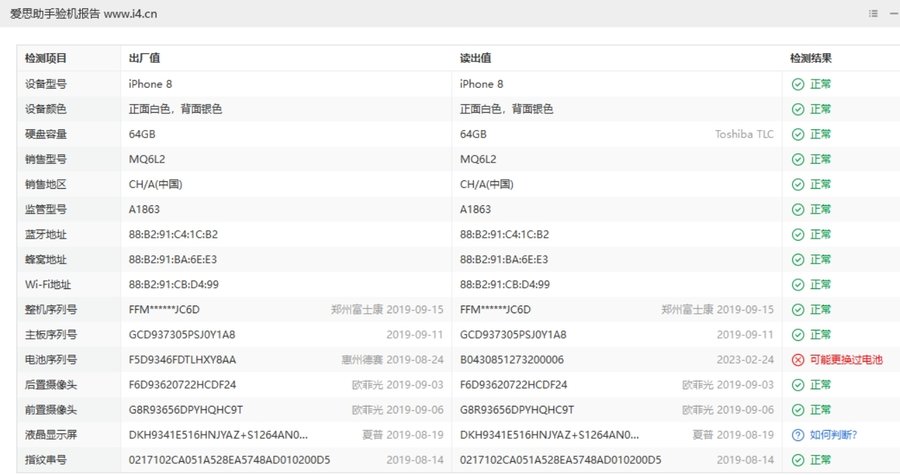The height and width of the screenshot is (475, 900).
Task: Click red X icon in 电池序列号 row
Action: pos(798,360)
